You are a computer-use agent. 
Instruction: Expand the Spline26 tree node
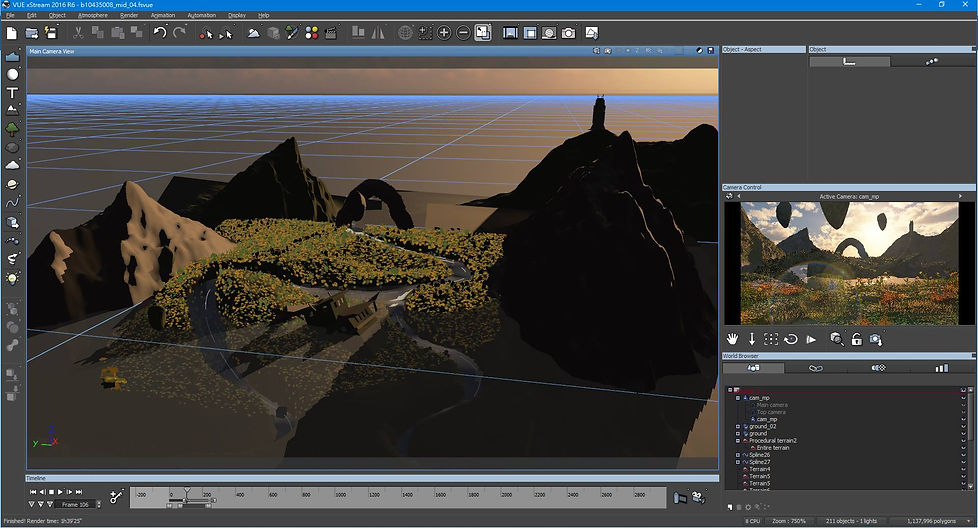click(738, 455)
